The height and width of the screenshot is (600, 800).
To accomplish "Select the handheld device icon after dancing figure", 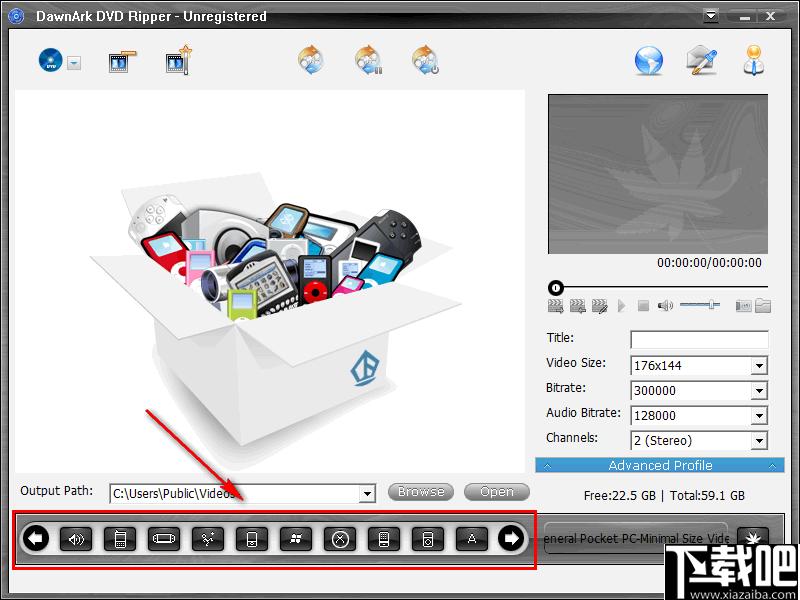I will (252, 539).
